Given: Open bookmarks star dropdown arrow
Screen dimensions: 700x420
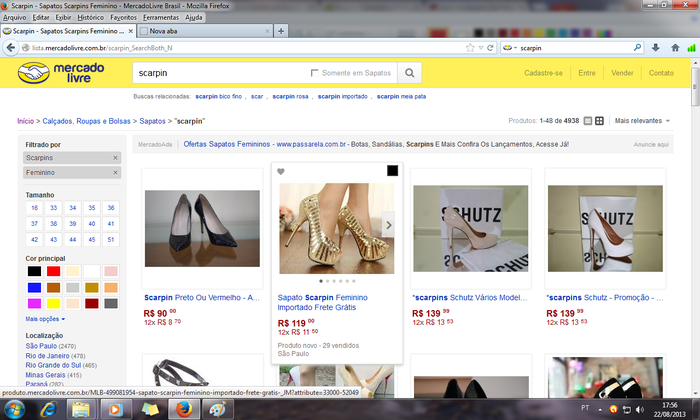Looking at the screenshot, I should 481,48.
